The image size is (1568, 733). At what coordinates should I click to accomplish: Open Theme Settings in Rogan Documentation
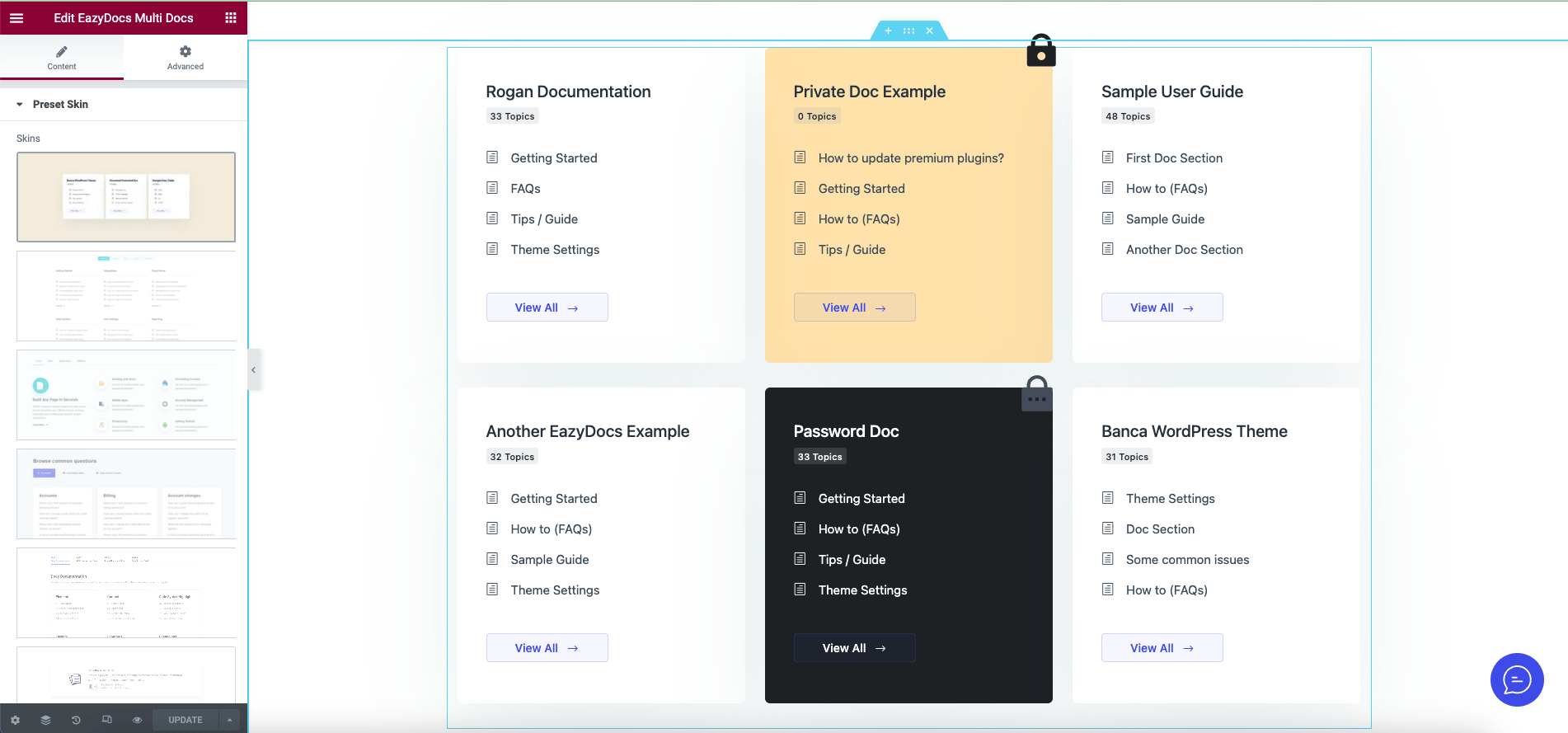pos(555,250)
